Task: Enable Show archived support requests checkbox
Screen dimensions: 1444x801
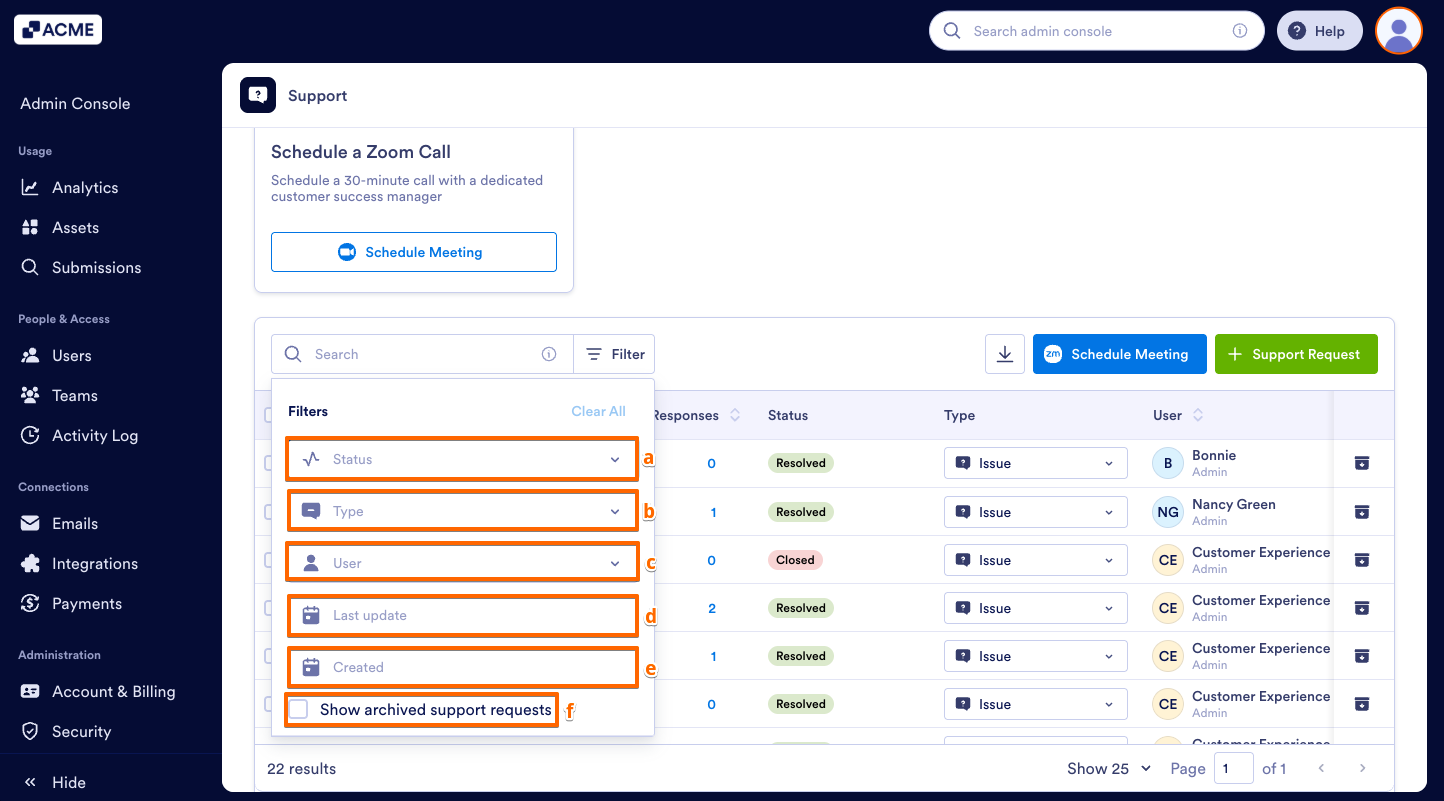Action: (x=298, y=709)
